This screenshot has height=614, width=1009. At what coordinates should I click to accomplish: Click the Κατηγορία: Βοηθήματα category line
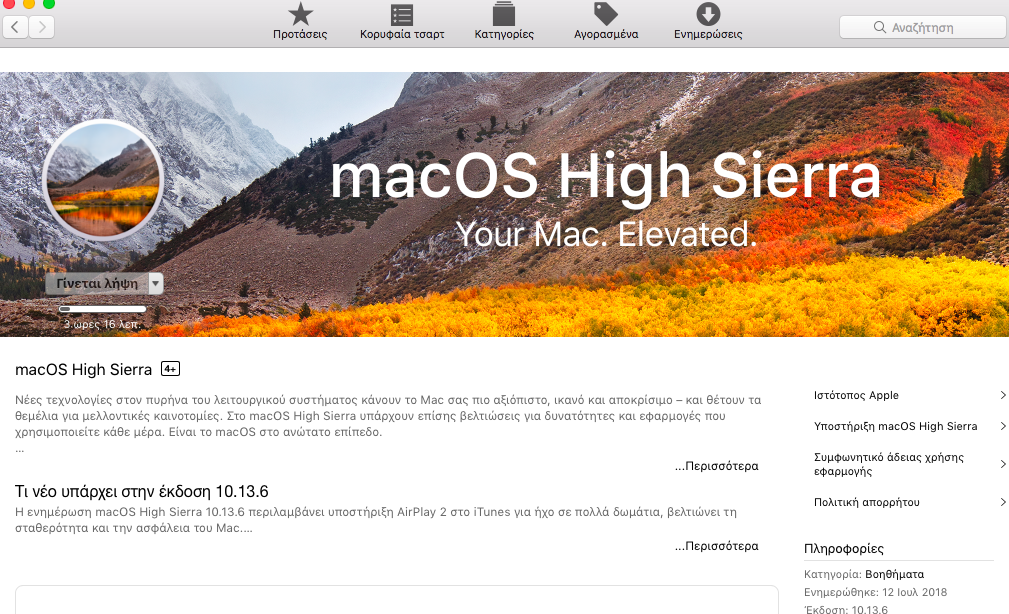pos(864,574)
